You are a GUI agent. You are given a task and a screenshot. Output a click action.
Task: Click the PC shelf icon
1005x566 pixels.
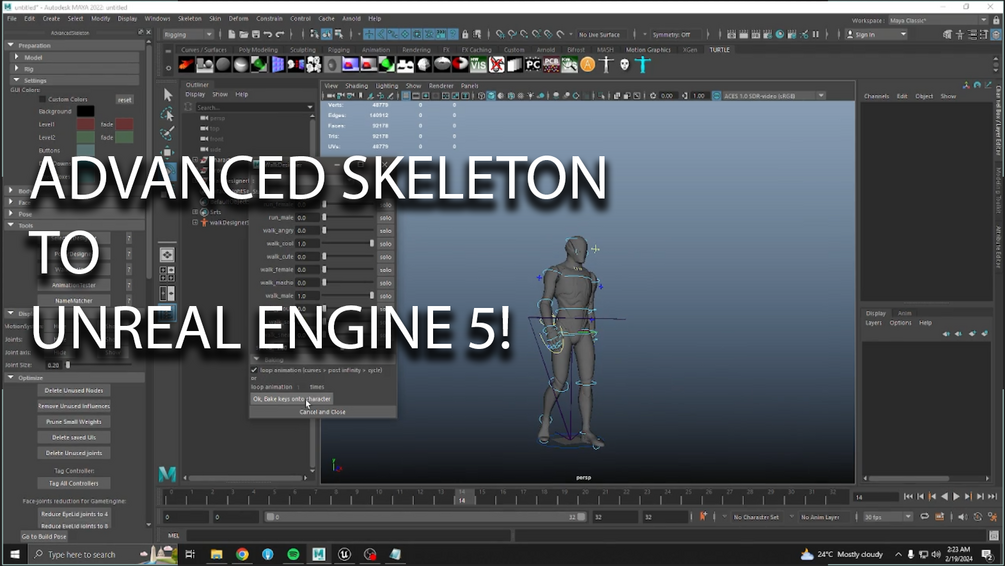[533, 64]
